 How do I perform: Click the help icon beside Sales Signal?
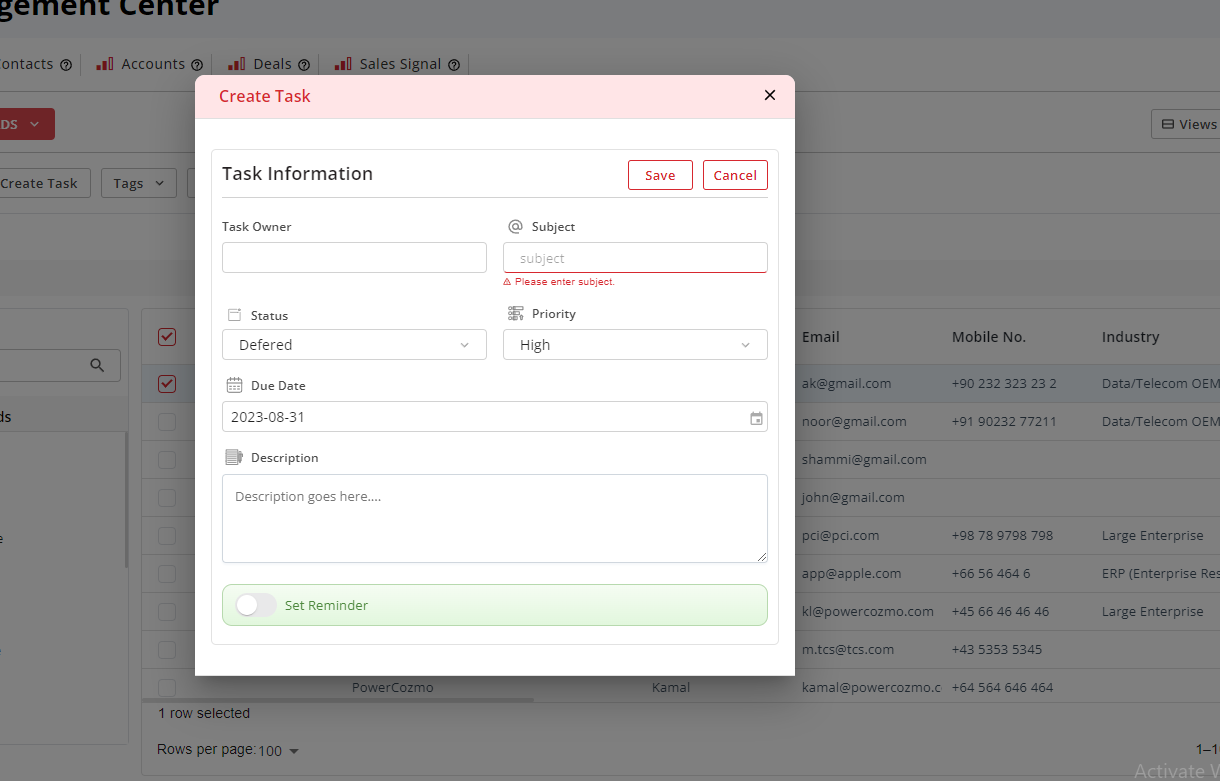[454, 65]
